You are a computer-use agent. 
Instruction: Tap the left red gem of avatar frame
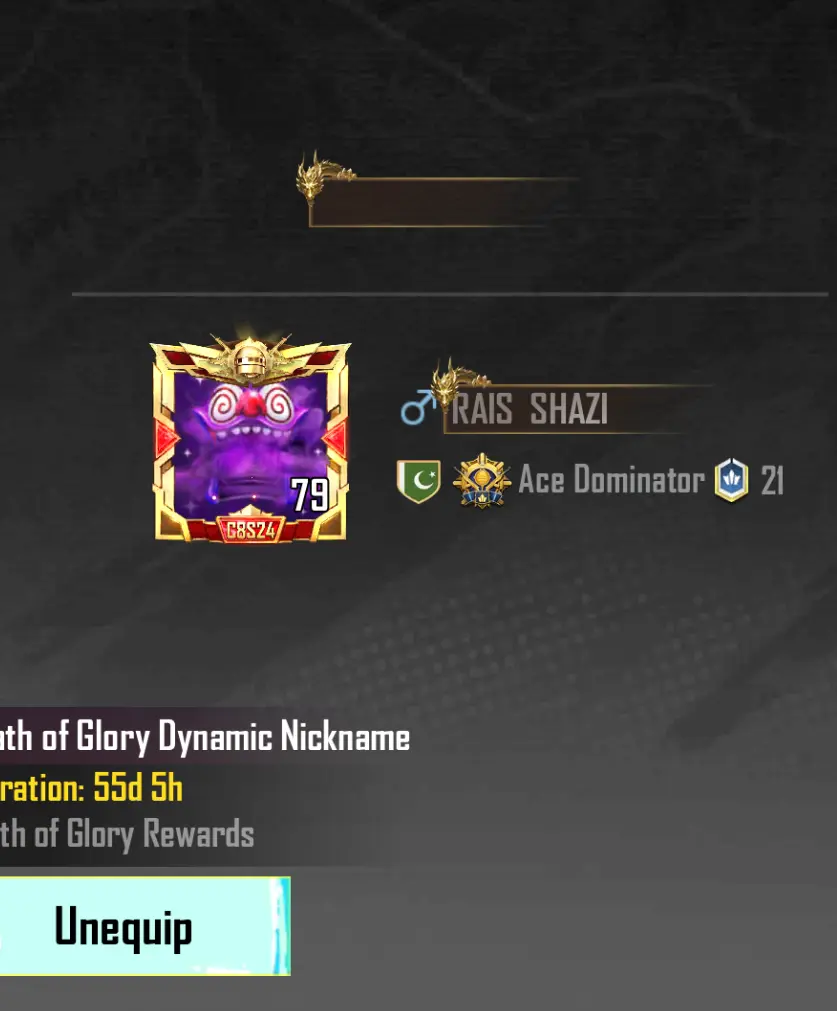click(x=166, y=438)
